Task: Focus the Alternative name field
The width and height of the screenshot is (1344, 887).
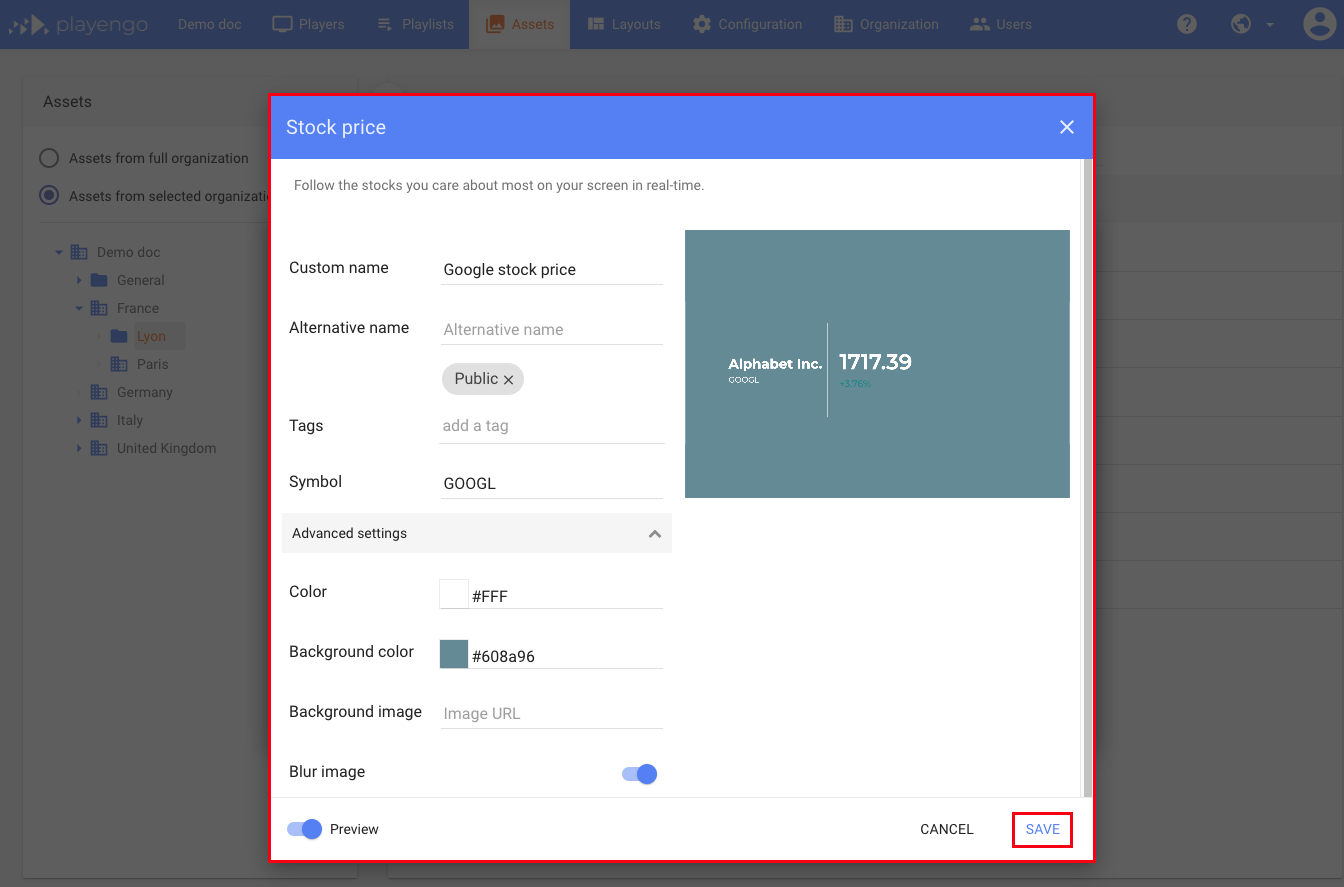Action: [552, 329]
